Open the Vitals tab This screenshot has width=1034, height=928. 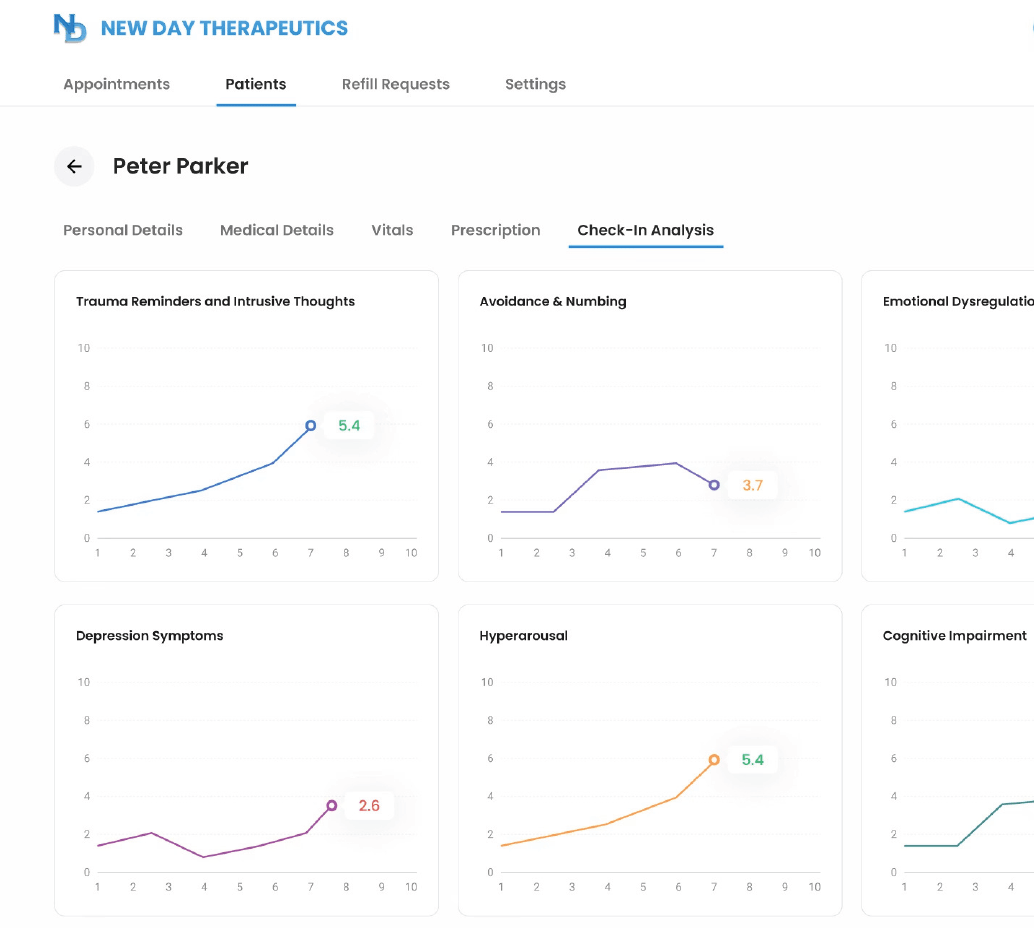392,230
